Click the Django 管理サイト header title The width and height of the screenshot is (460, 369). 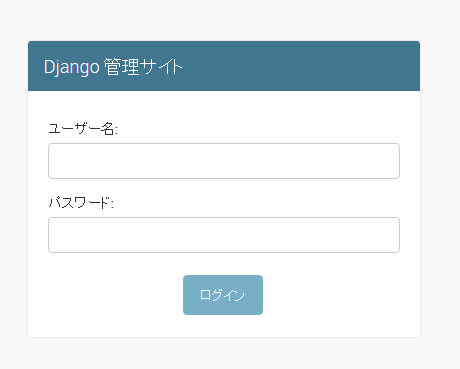pos(113,67)
